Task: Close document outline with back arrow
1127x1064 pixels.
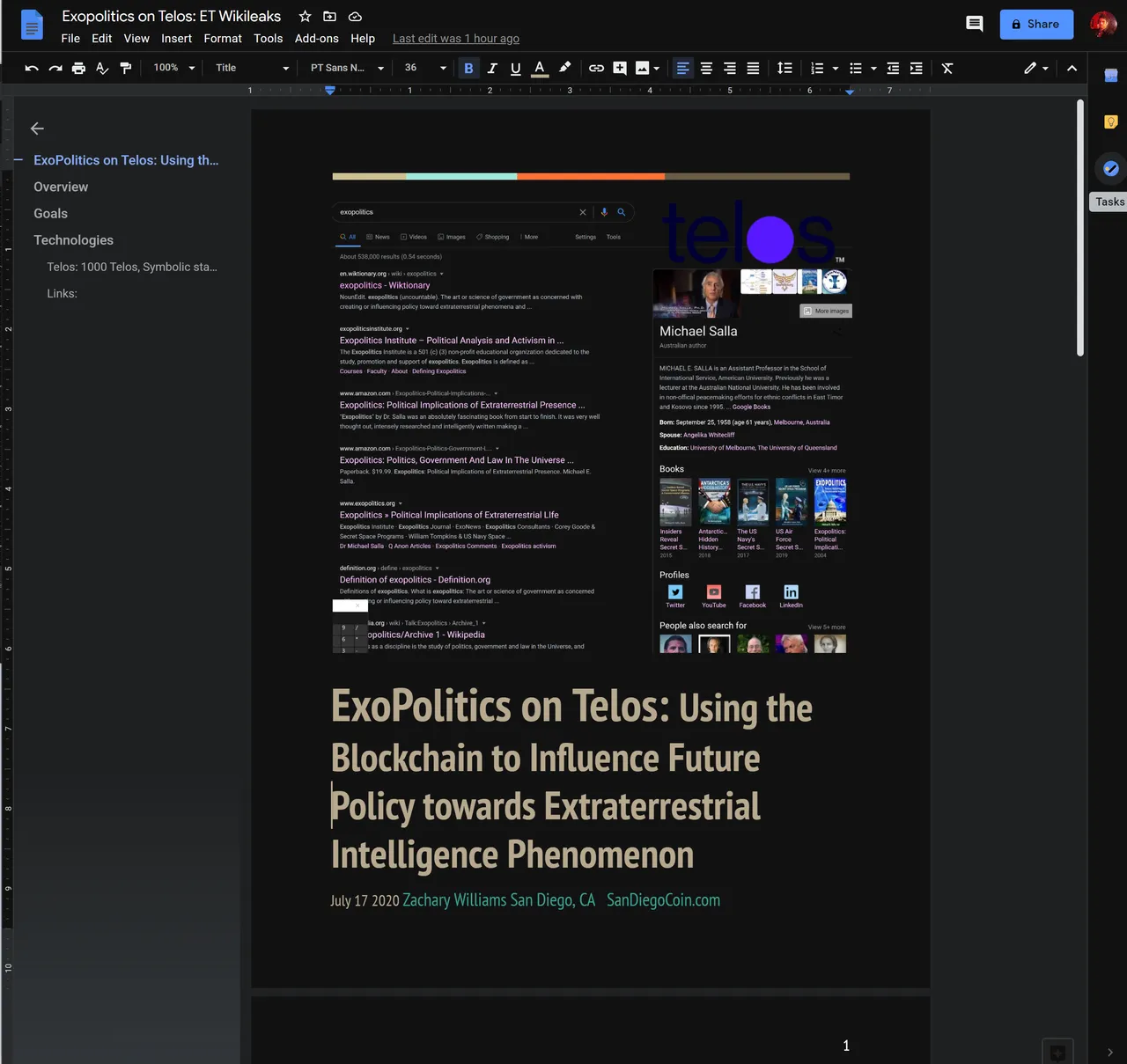Action: (37, 128)
